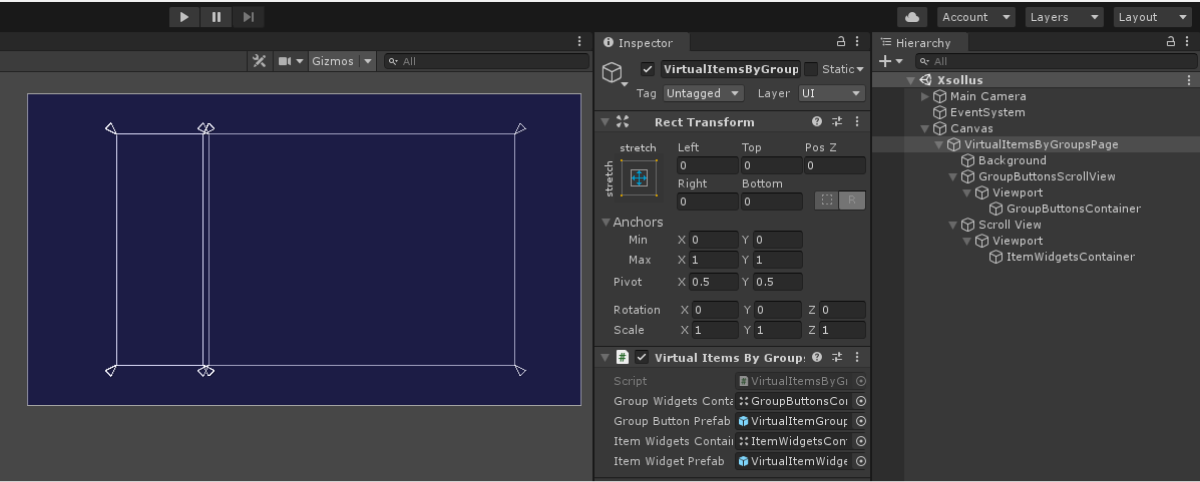This screenshot has width=1200, height=482.
Task: Expand the Main Camera tree node
Action: coord(925,97)
